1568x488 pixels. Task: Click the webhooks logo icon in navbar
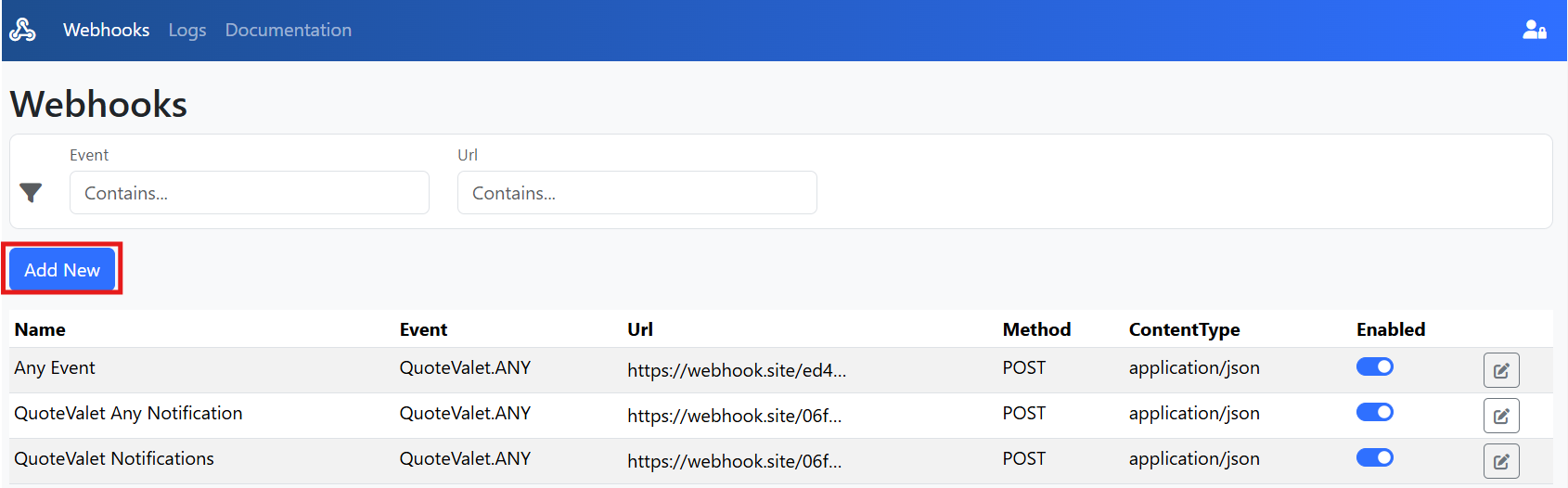coord(22,30)
